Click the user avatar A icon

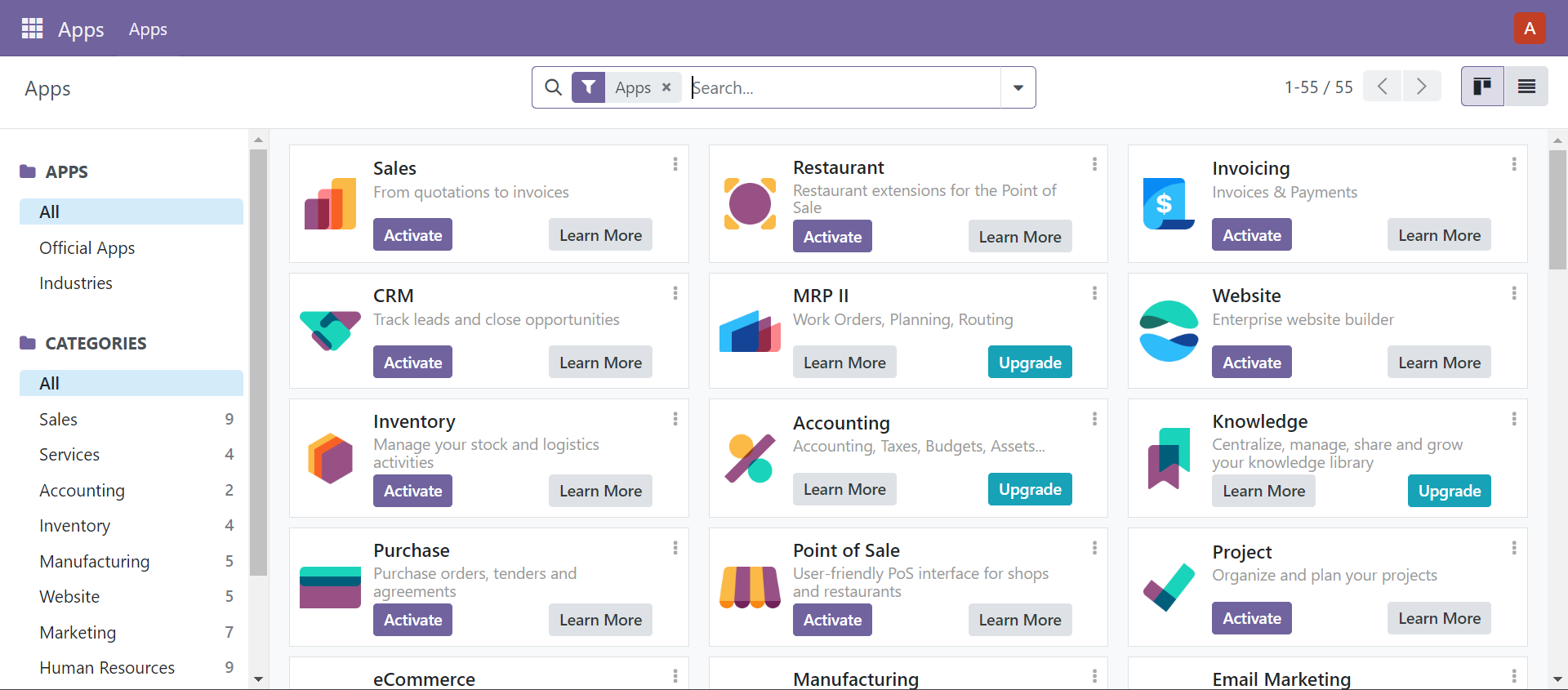coord(1530,29)
